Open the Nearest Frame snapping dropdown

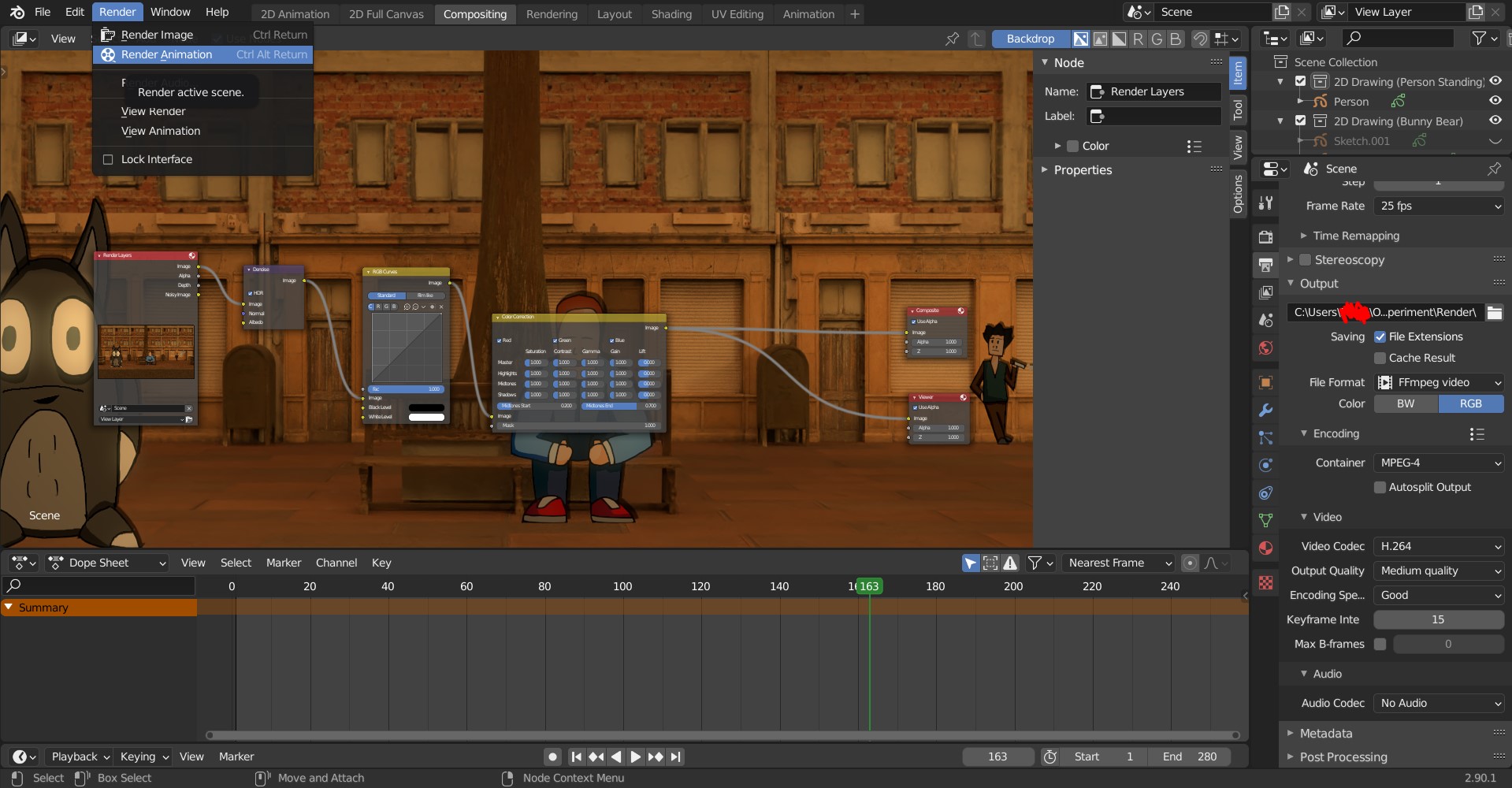(x=1119, y=563)
